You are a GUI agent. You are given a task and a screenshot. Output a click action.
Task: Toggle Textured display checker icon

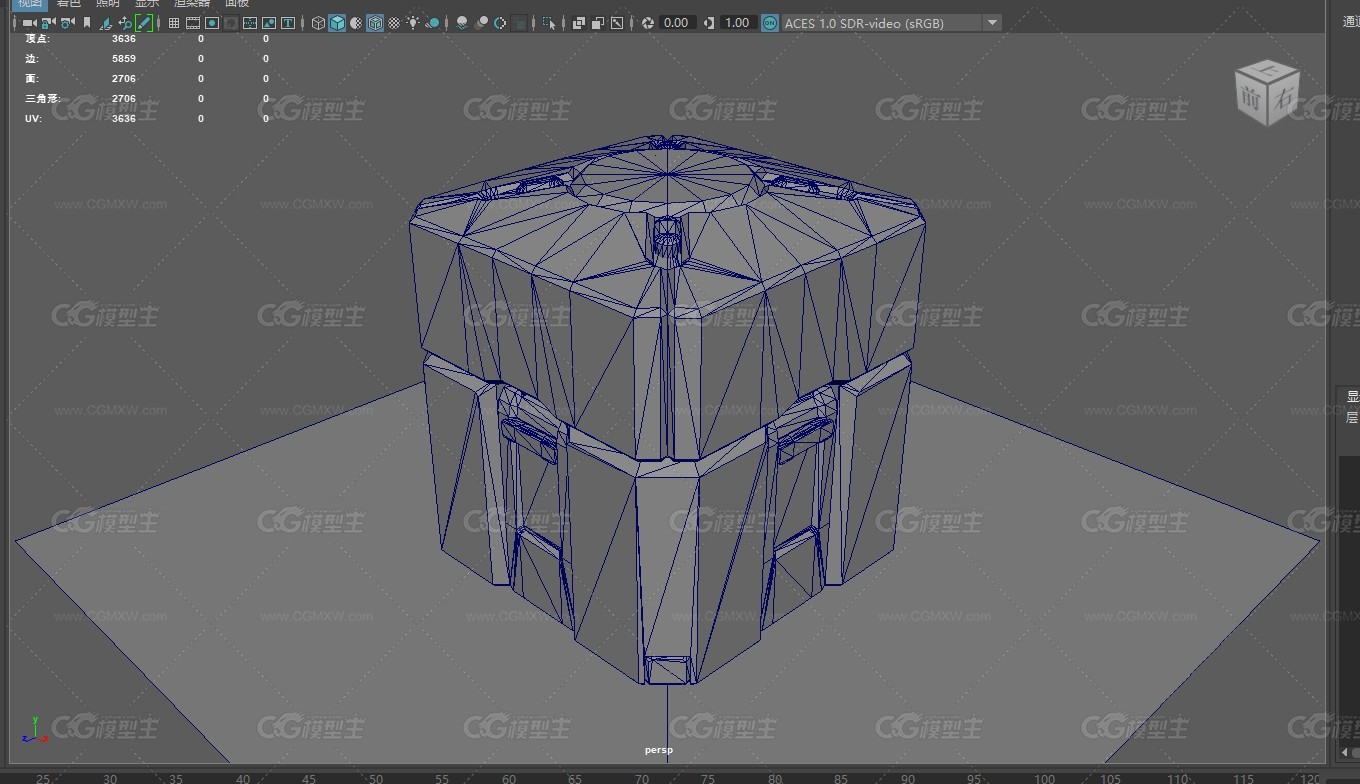click(394, 23)
